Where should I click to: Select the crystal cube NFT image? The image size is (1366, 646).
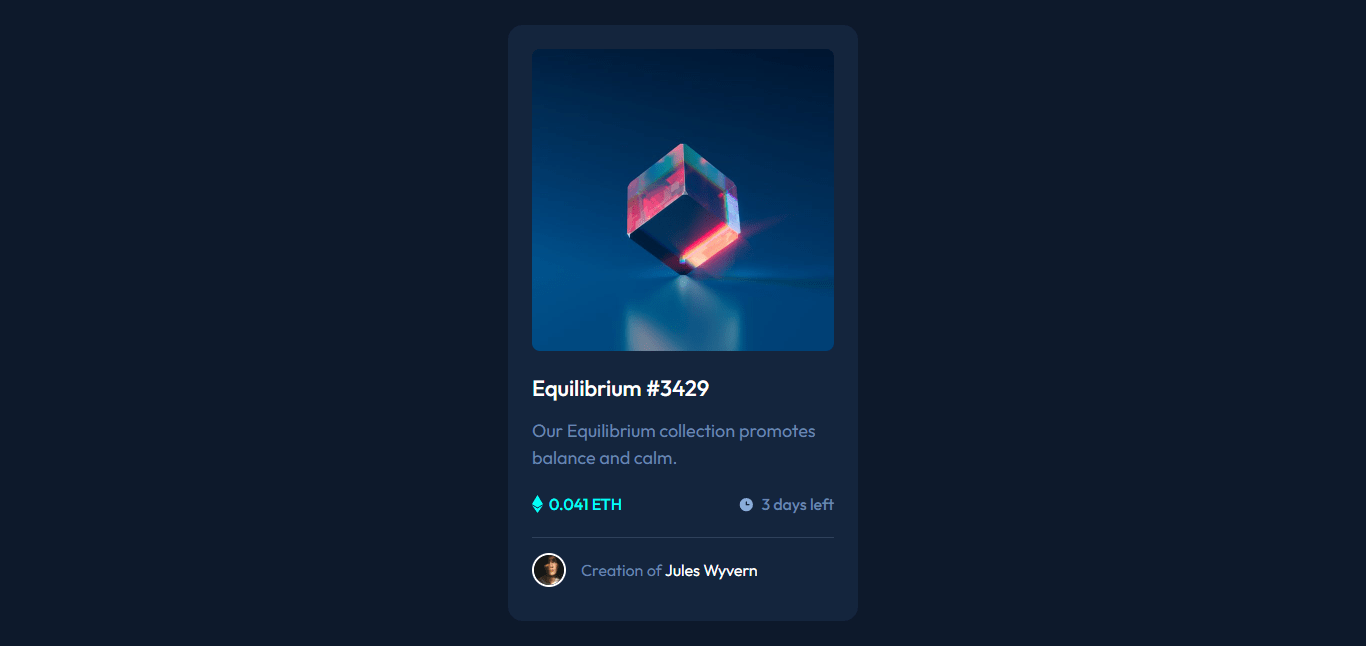pos(683,200)
